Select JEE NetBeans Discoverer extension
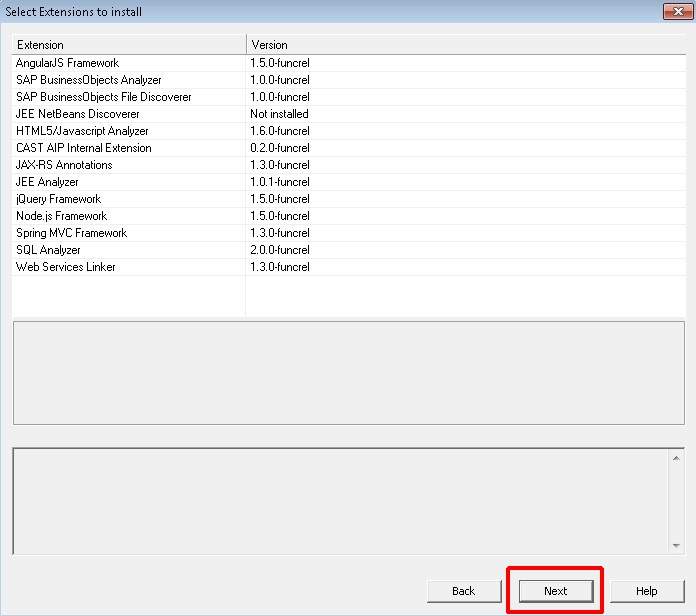 pyautogui.click(x=349, y=114)
